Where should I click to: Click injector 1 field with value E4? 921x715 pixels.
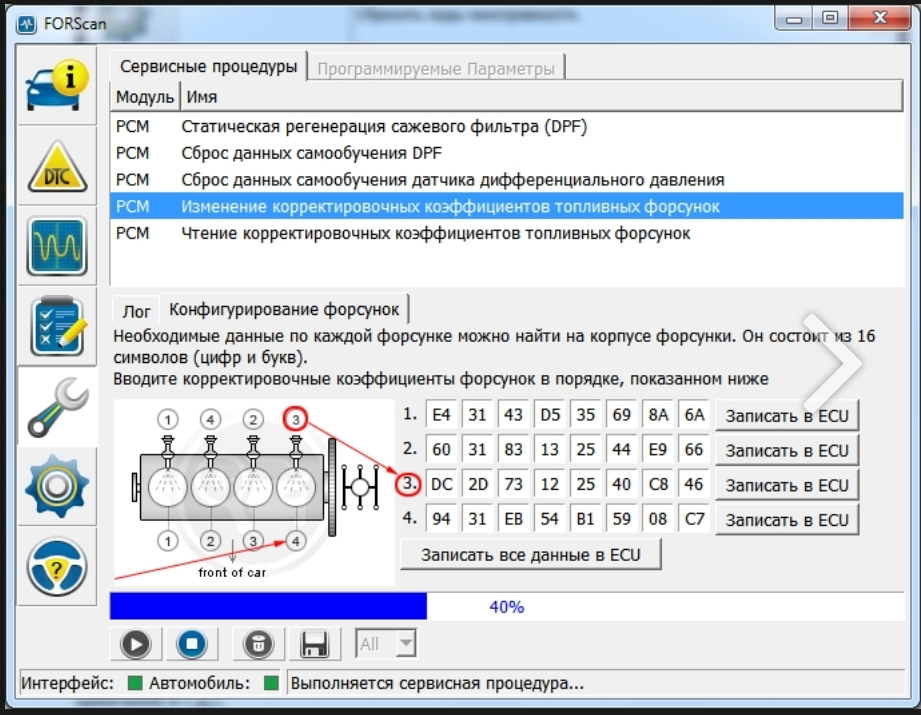441,415
